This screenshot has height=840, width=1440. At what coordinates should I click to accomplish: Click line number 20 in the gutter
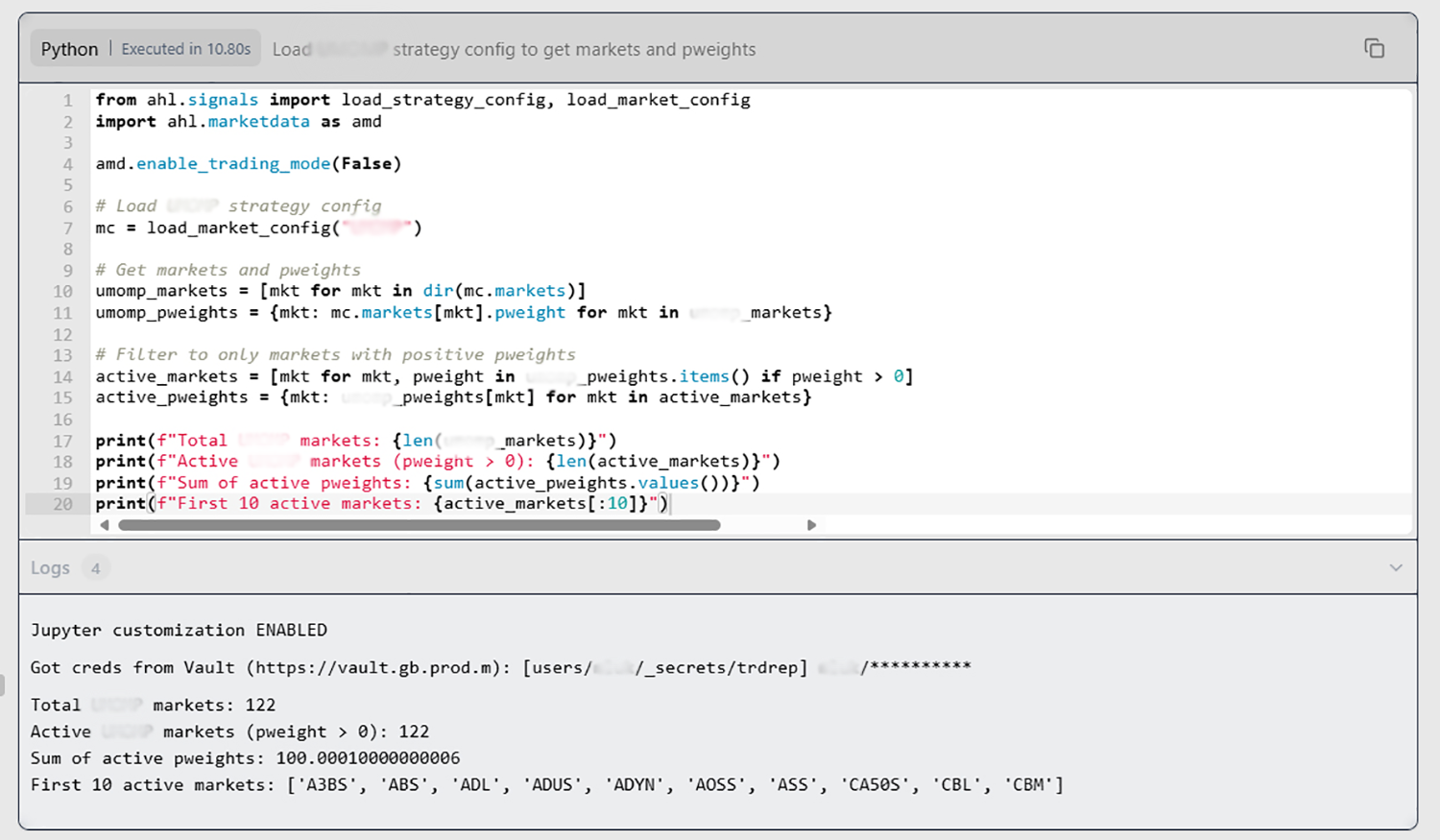[x=62, y=504]
